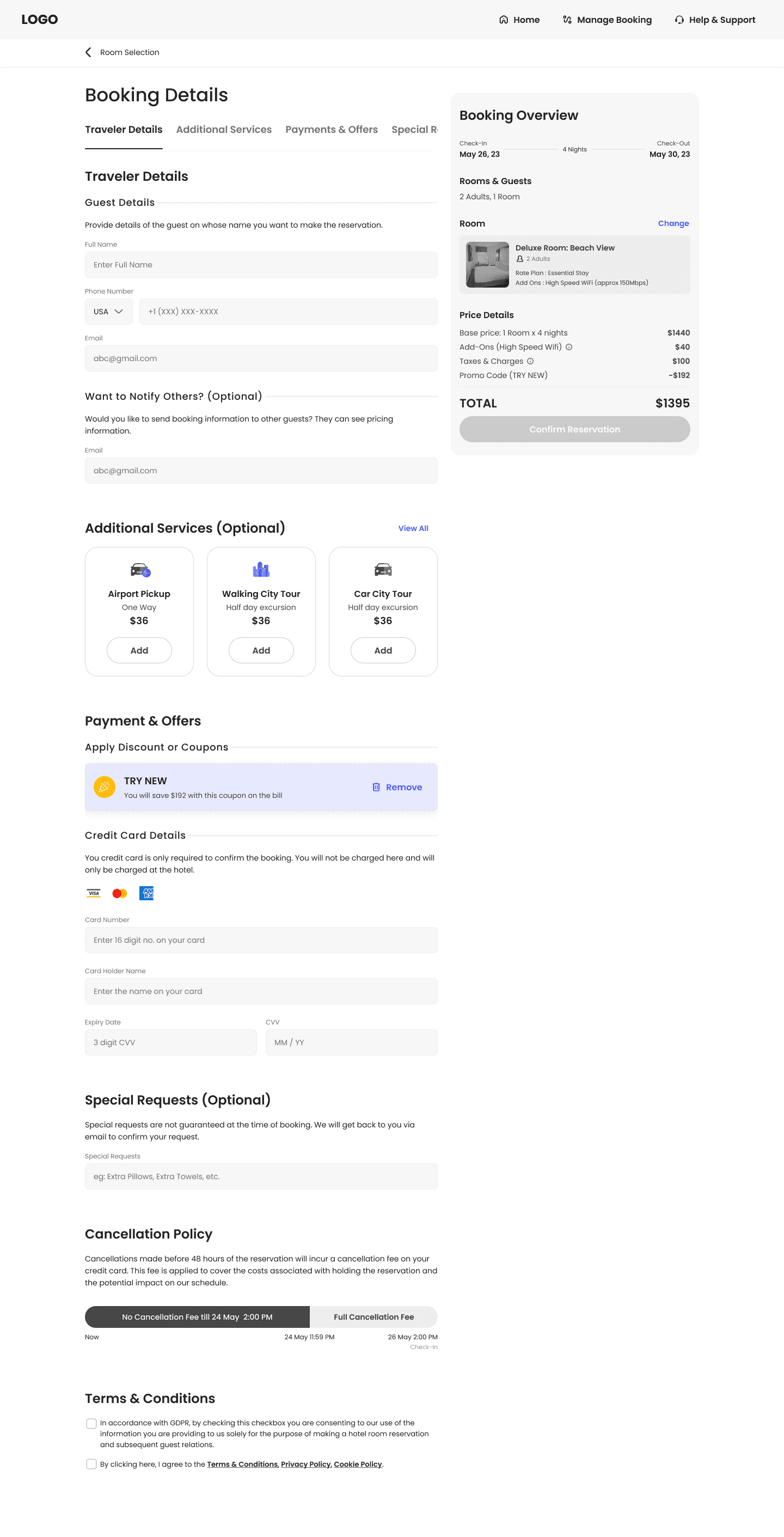Image resolution: width=784 pixels, height=1537 pixels.
Task: Click the back arrow beside Room Selection
Action: [x=88, y=52]
